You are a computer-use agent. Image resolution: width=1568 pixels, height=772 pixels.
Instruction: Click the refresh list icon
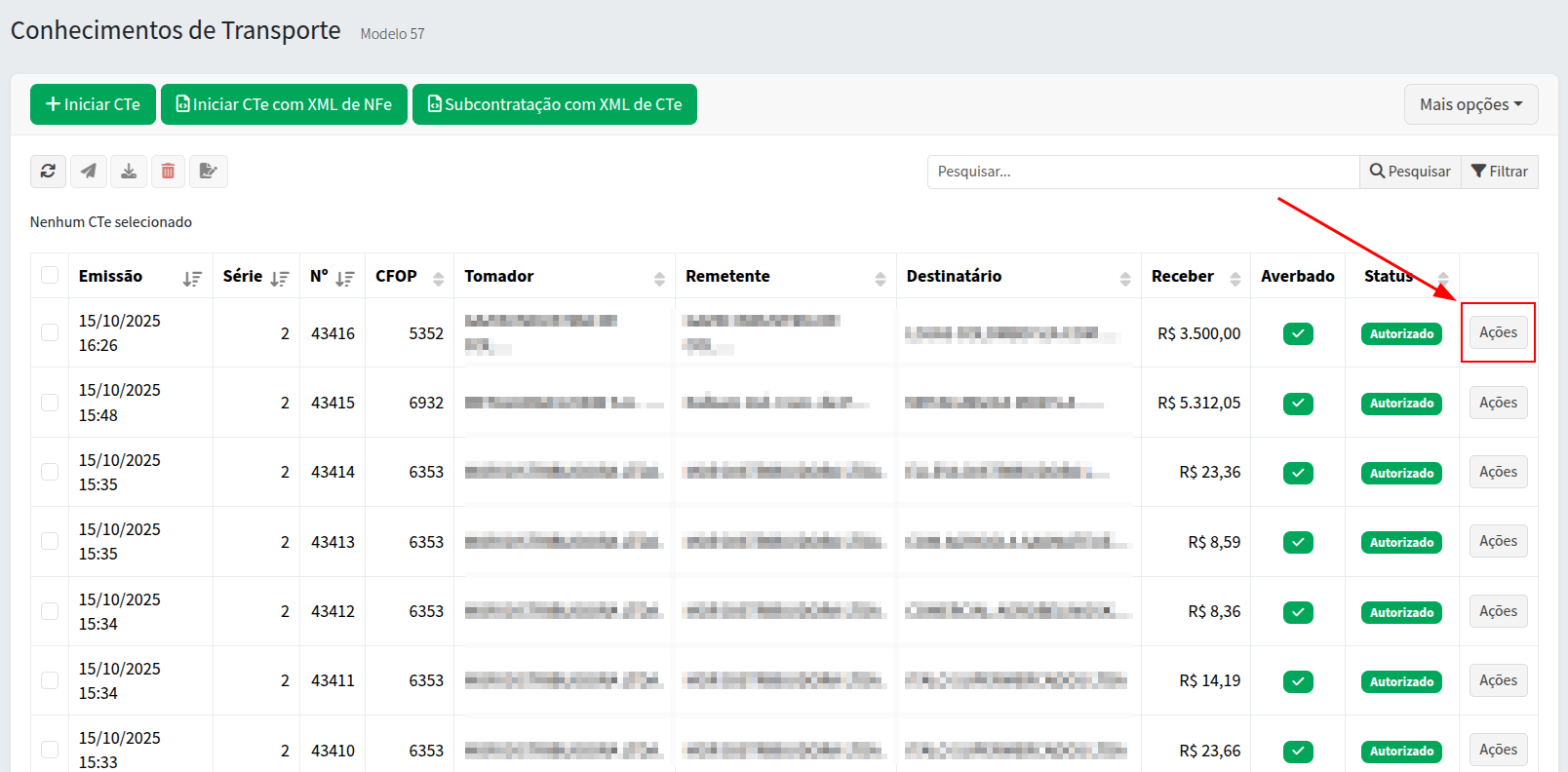click(x=48, y=172)
